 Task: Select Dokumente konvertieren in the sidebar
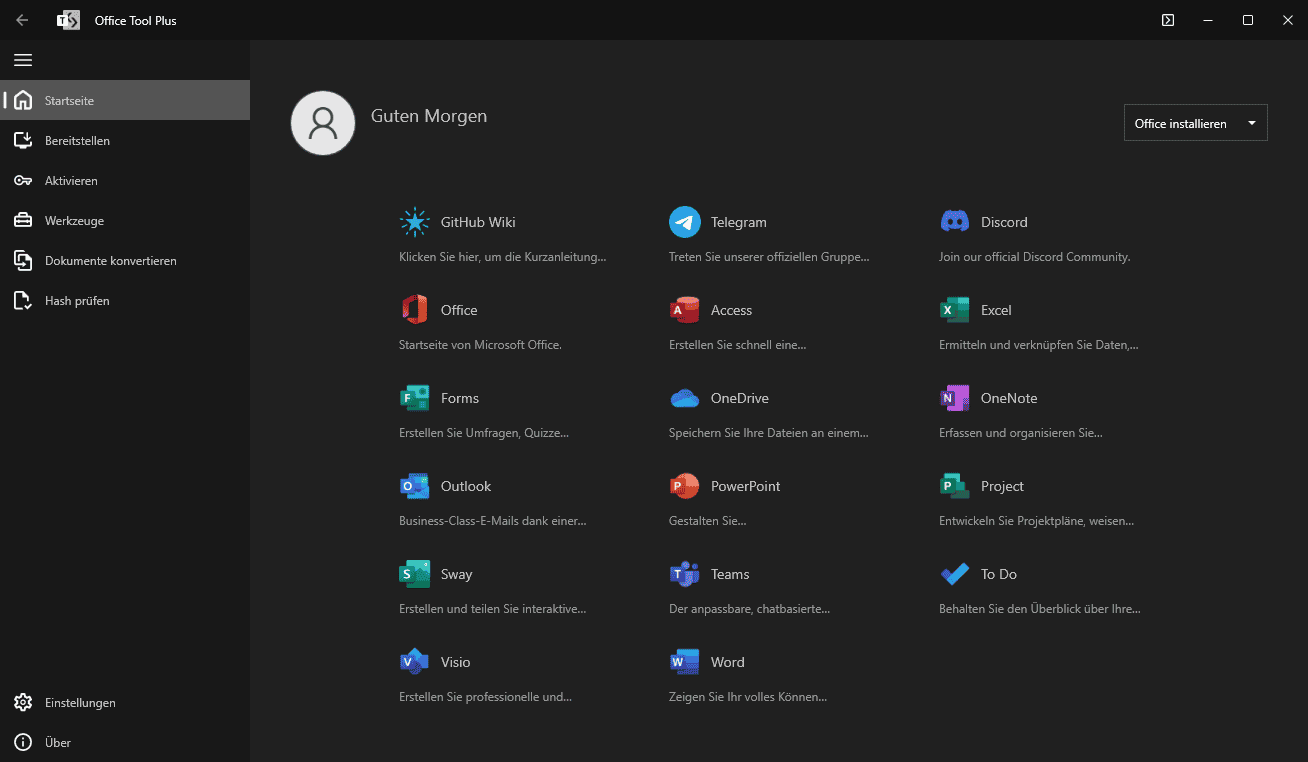[125, 260]
